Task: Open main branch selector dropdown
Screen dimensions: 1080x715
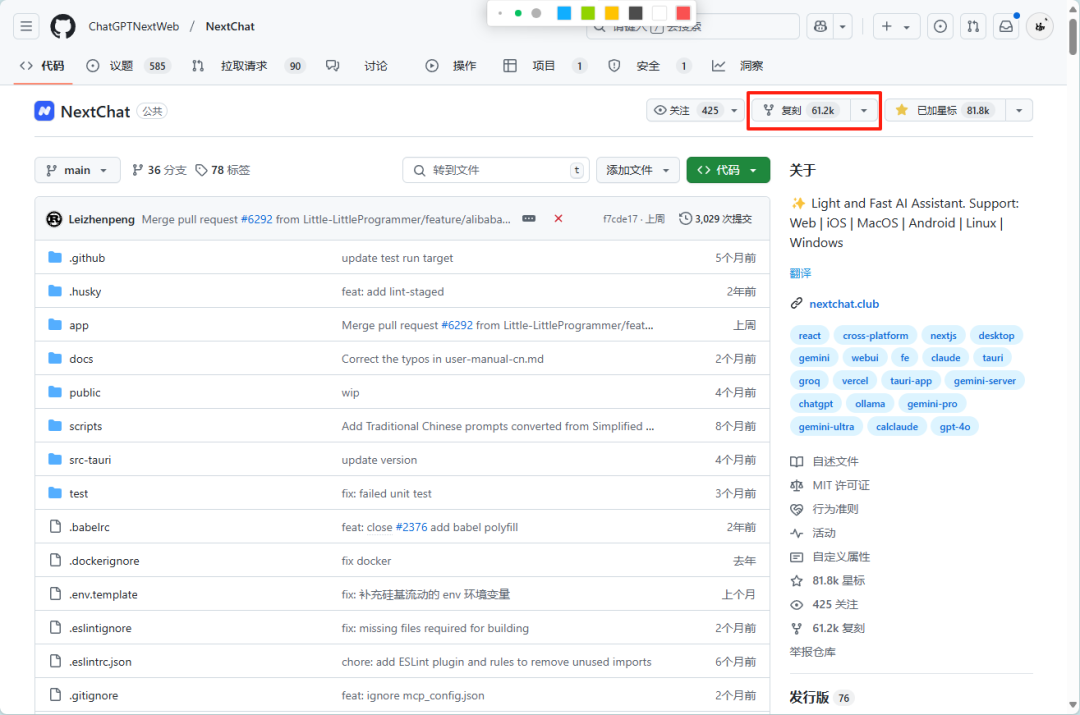Action: click(x=77, y=170)
